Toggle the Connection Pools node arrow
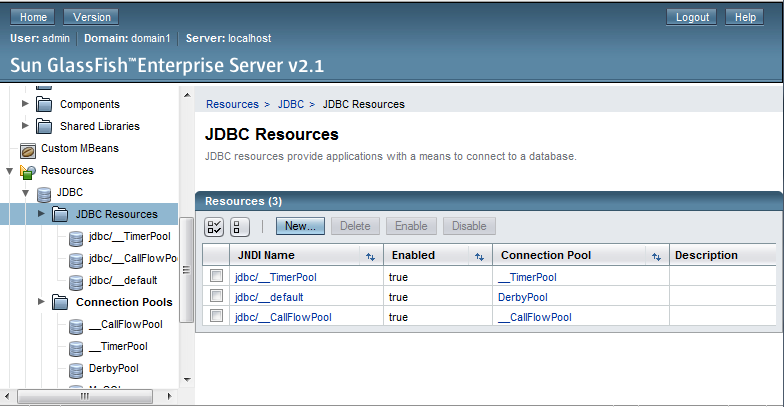 click(x=41, y=302)
